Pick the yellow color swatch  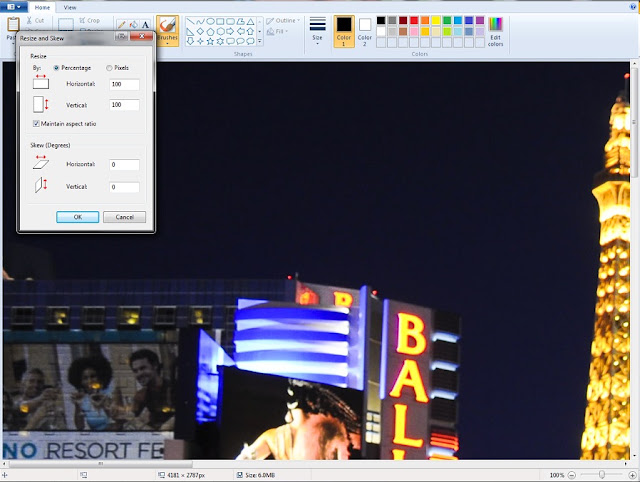(436, 20)
